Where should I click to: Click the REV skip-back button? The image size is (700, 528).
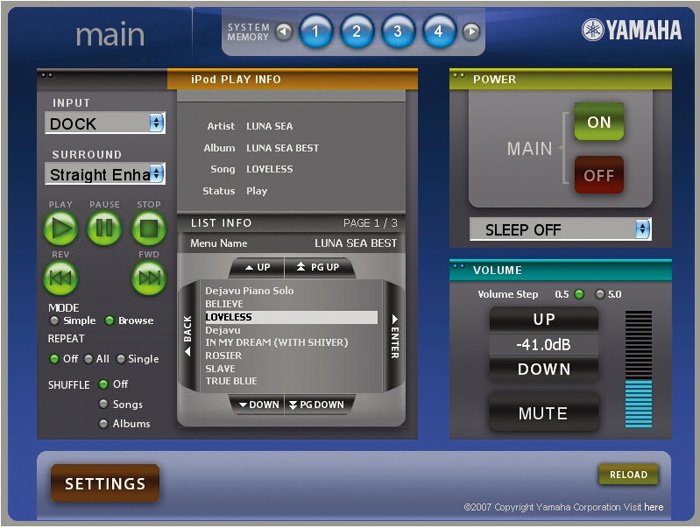(x=61, y=278)
